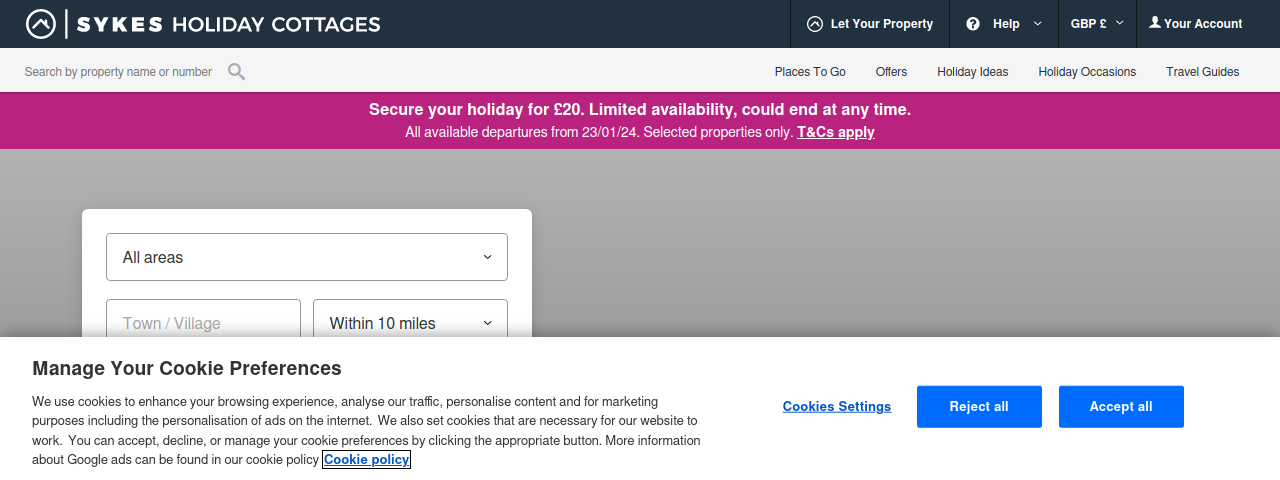Open the GBP £ currency dropdown
1280x480 pixels.
1097,24
